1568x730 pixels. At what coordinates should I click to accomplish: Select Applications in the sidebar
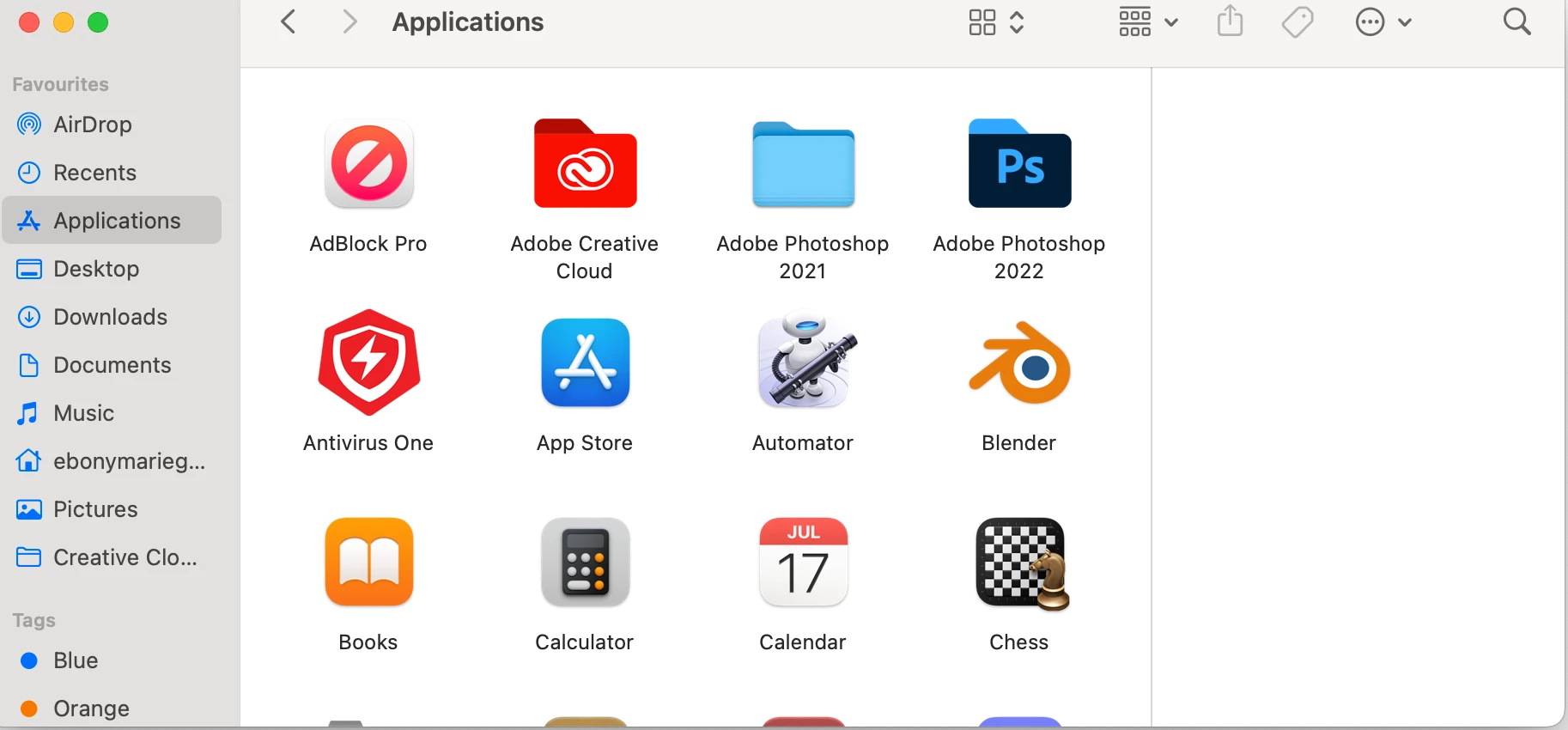click(x=112, y=221)
